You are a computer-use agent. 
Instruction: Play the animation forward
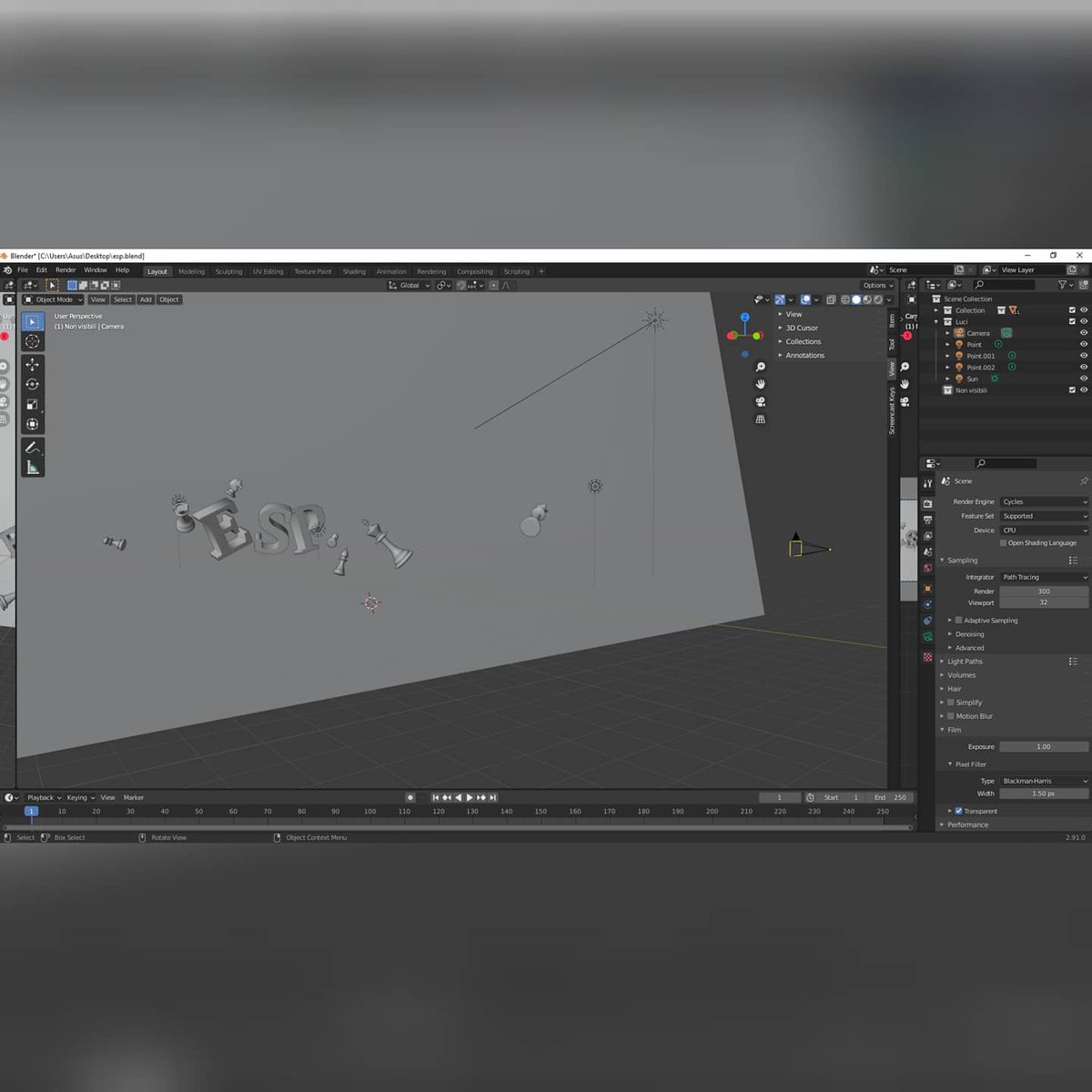pyautogui.click(x=470, y=797)
